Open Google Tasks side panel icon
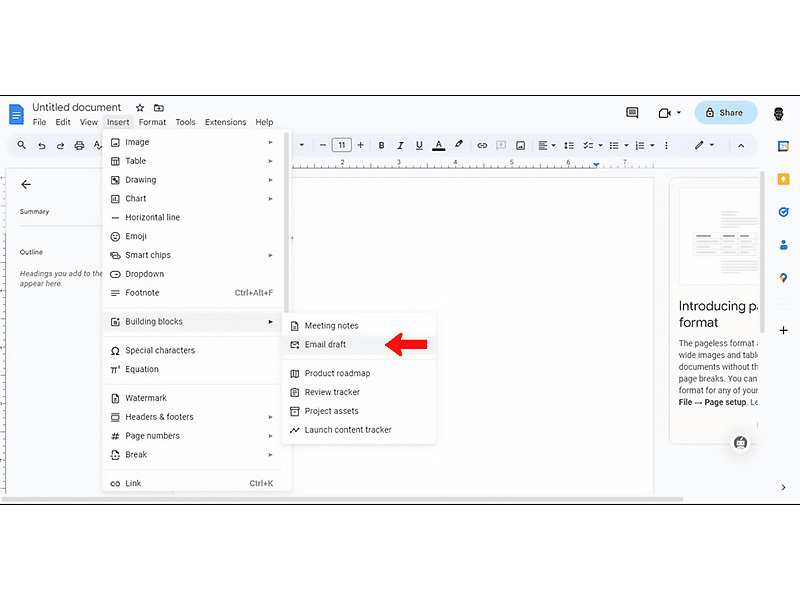Screen dimensions: 800x600 (x=783, y=212)
